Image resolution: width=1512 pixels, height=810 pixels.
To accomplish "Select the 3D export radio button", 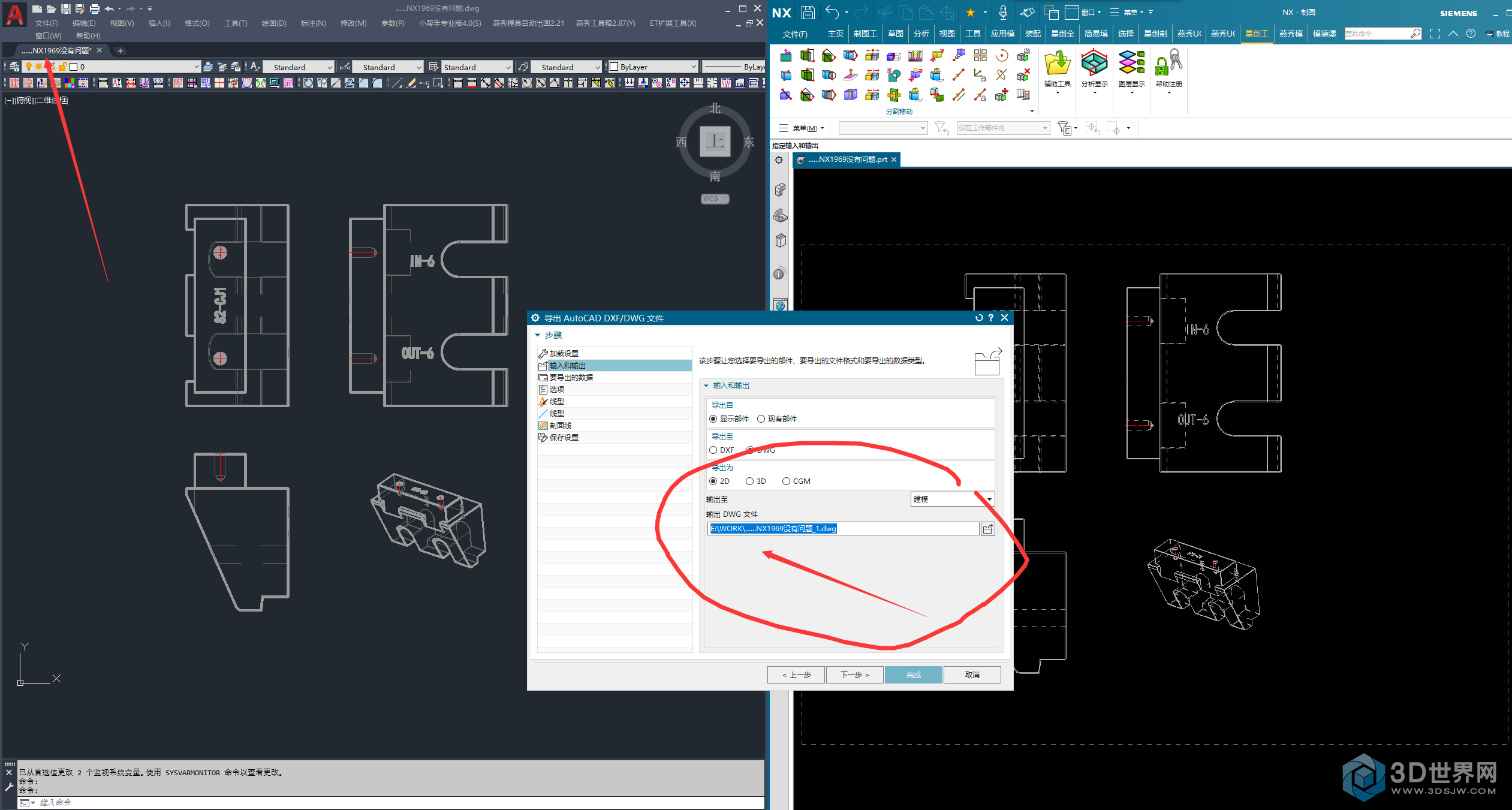I will (x=749, y=481).
